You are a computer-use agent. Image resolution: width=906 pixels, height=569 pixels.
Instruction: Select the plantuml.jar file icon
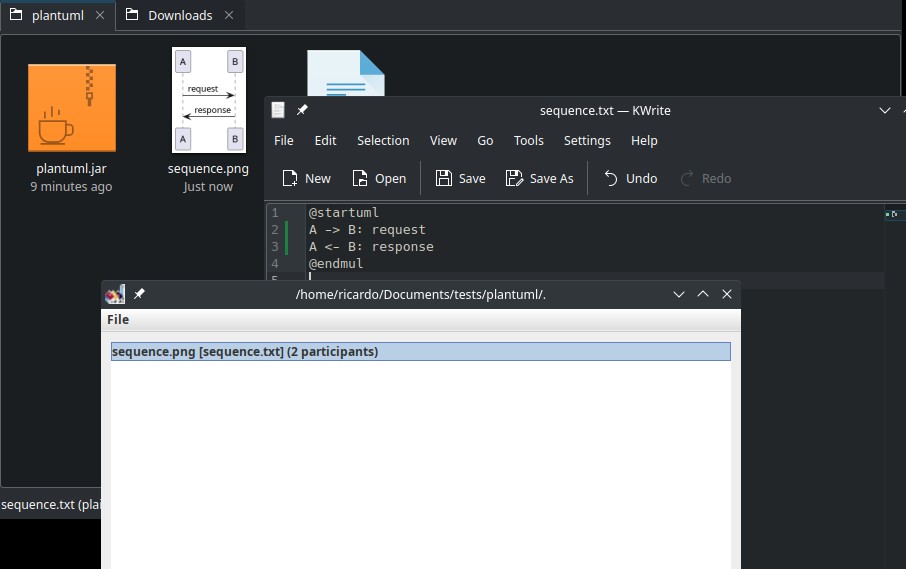pos(72,108)
